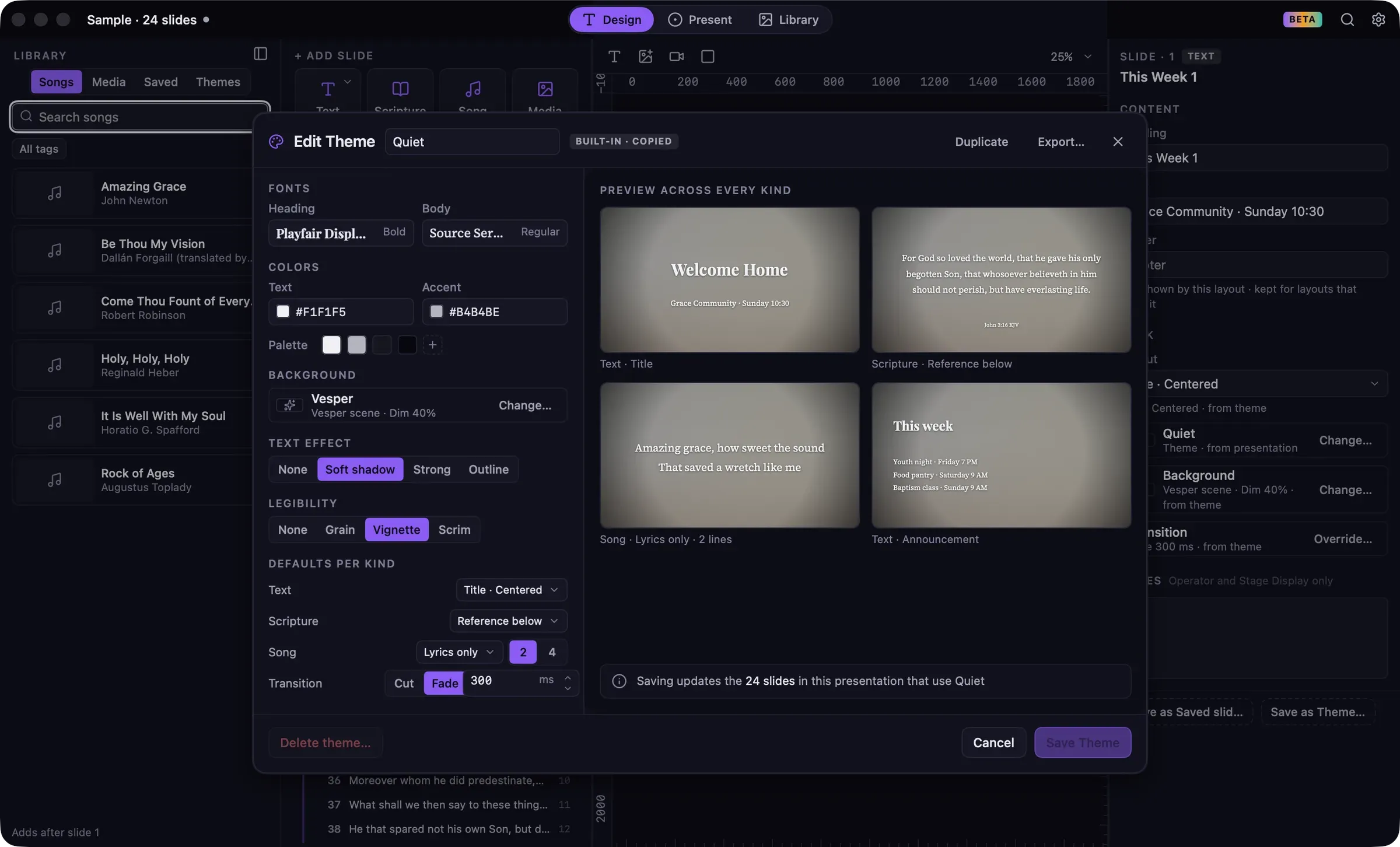Viewport: 1400px width, 847px height.
Task: Open Heading font Playfair Display selector
Action: (341, 233)
